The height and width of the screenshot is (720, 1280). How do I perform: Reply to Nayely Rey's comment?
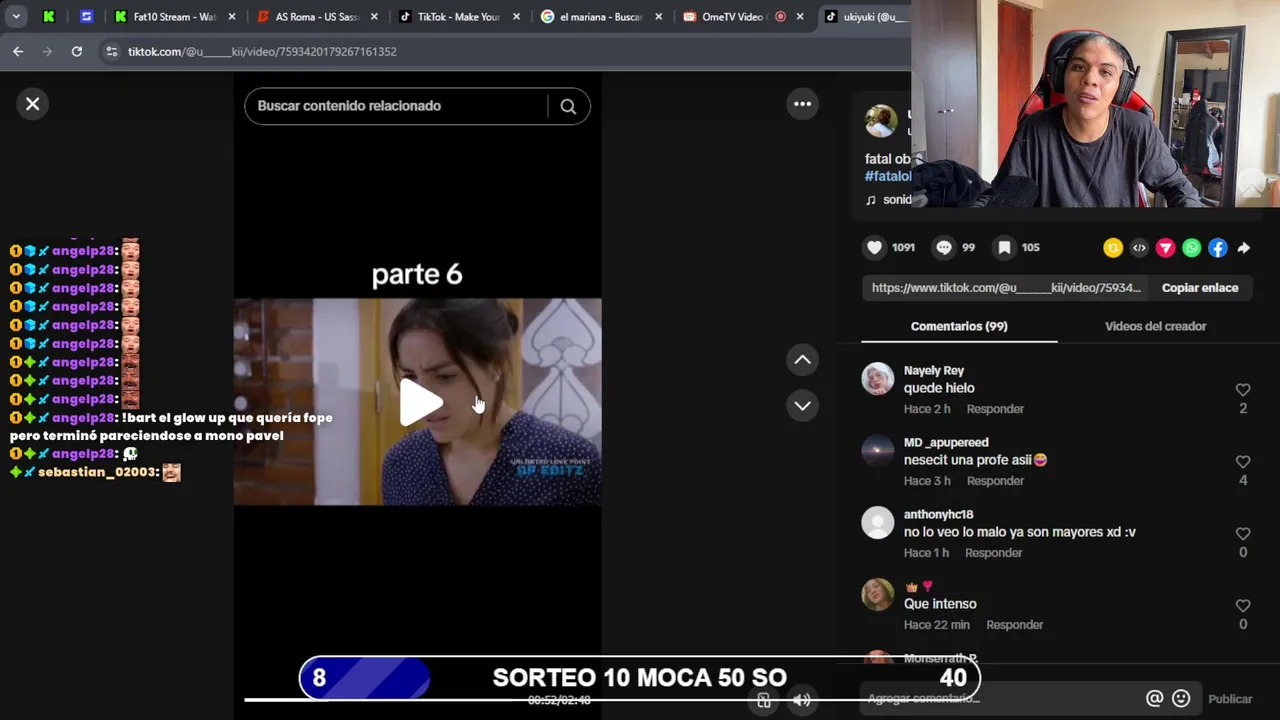[x=995, y=409]
